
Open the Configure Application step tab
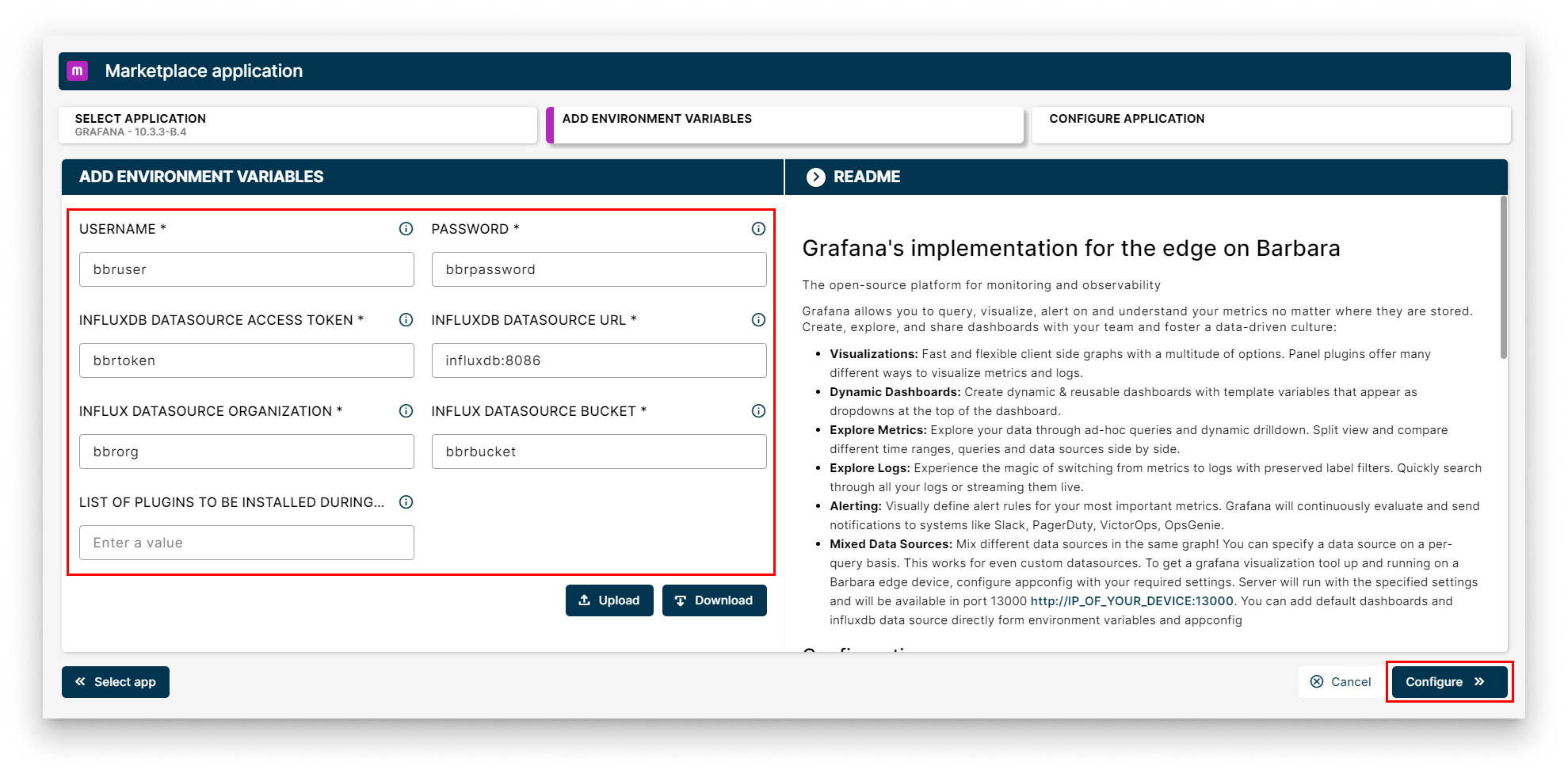pyautogui.click(x=1270, y=125)
